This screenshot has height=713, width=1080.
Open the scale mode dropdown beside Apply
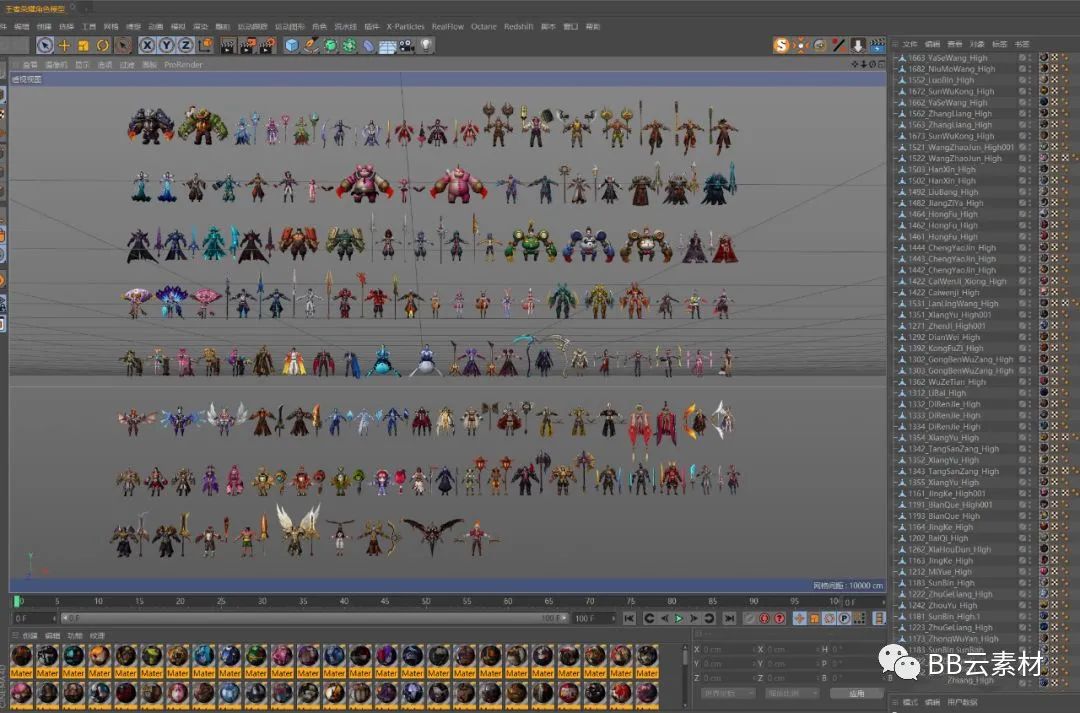pos(792,693)
